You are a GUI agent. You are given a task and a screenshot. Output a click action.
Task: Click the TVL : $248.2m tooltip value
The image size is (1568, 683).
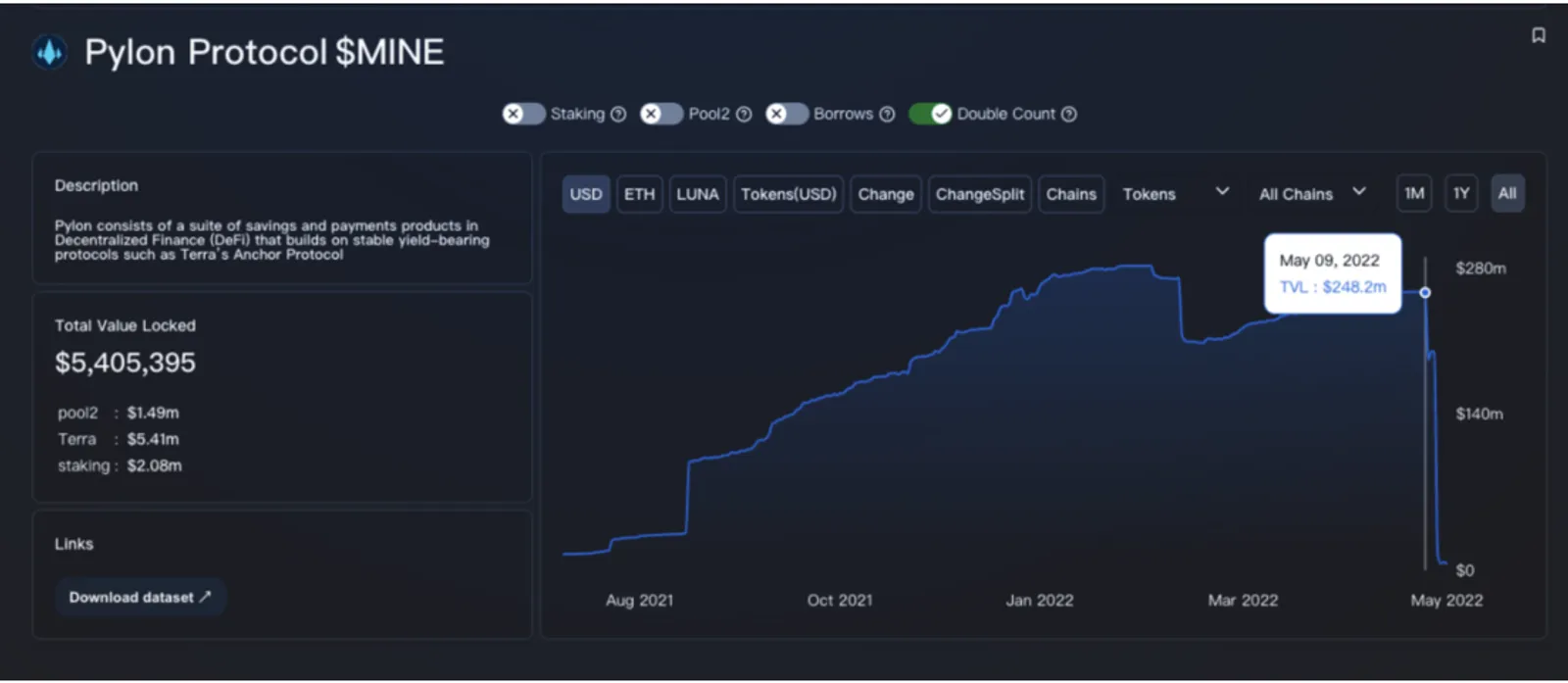click(x=1333, y=287)
